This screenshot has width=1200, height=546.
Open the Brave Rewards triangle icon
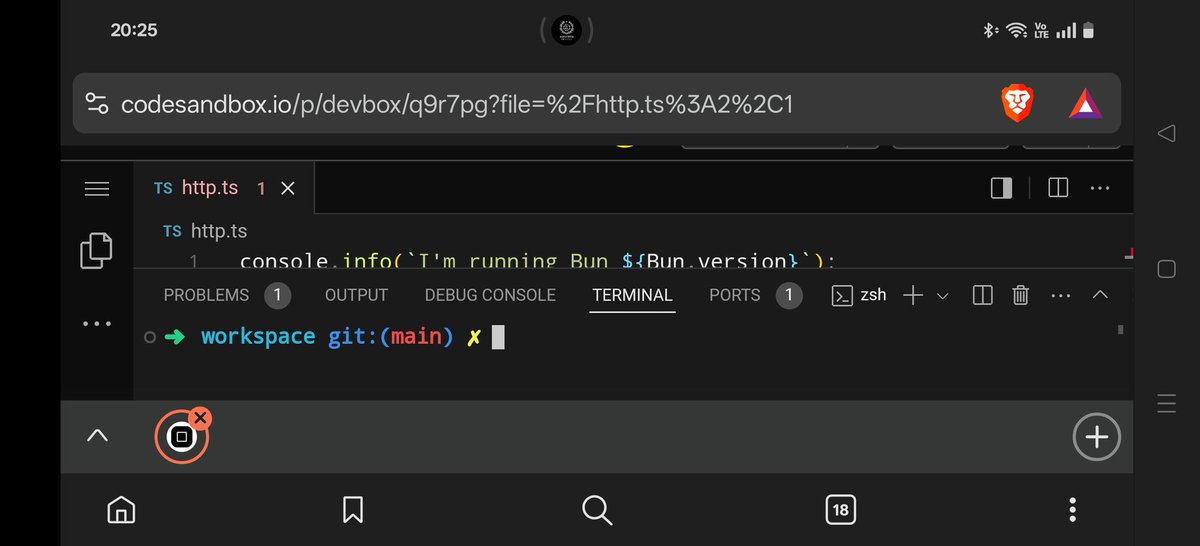pos(1085,105)
